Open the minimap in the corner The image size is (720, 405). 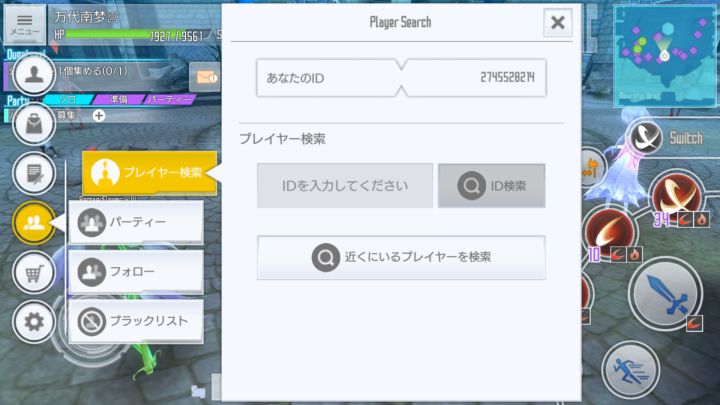point(664,56)
